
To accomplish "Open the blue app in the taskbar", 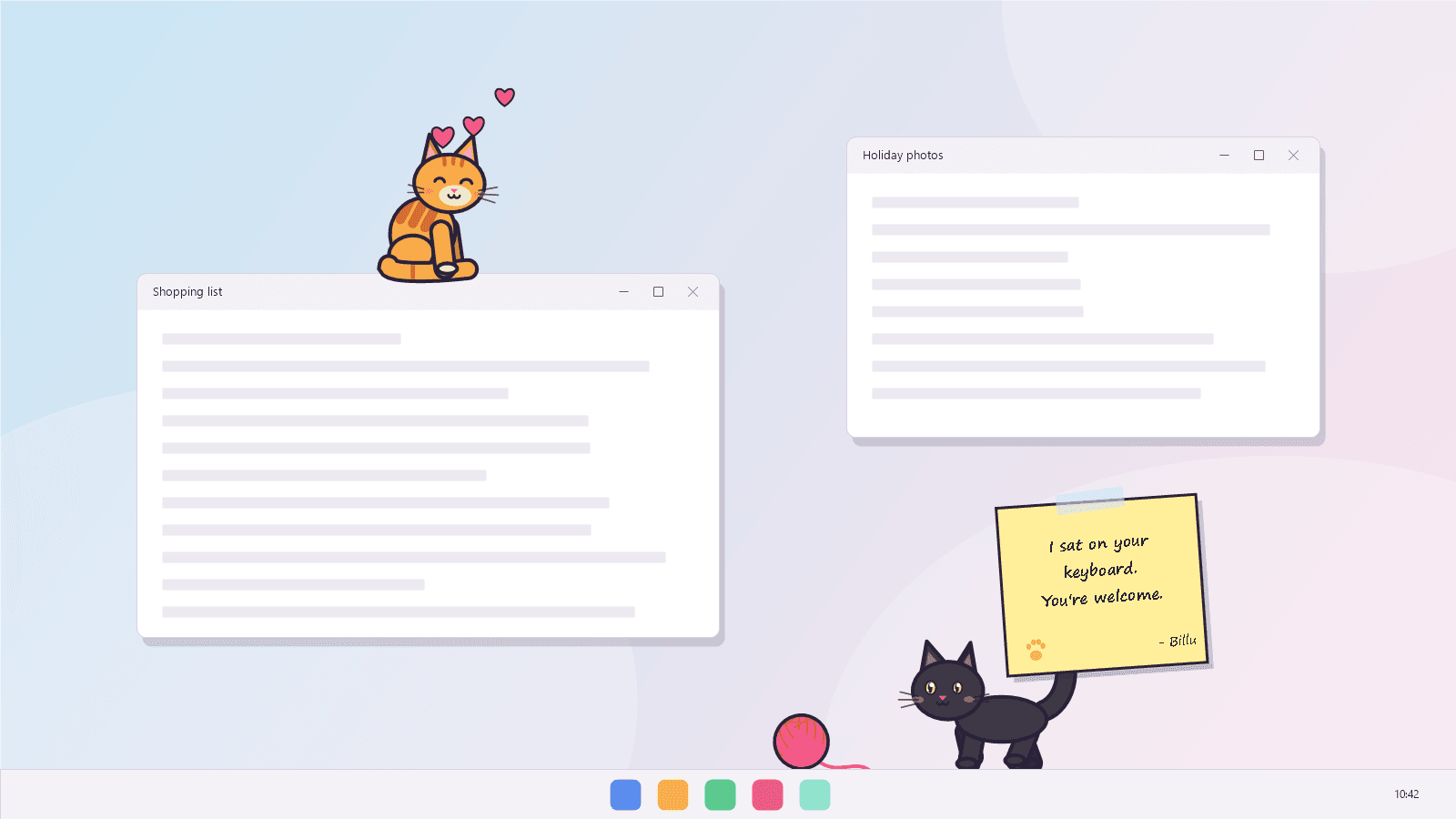I will point(625,794).
